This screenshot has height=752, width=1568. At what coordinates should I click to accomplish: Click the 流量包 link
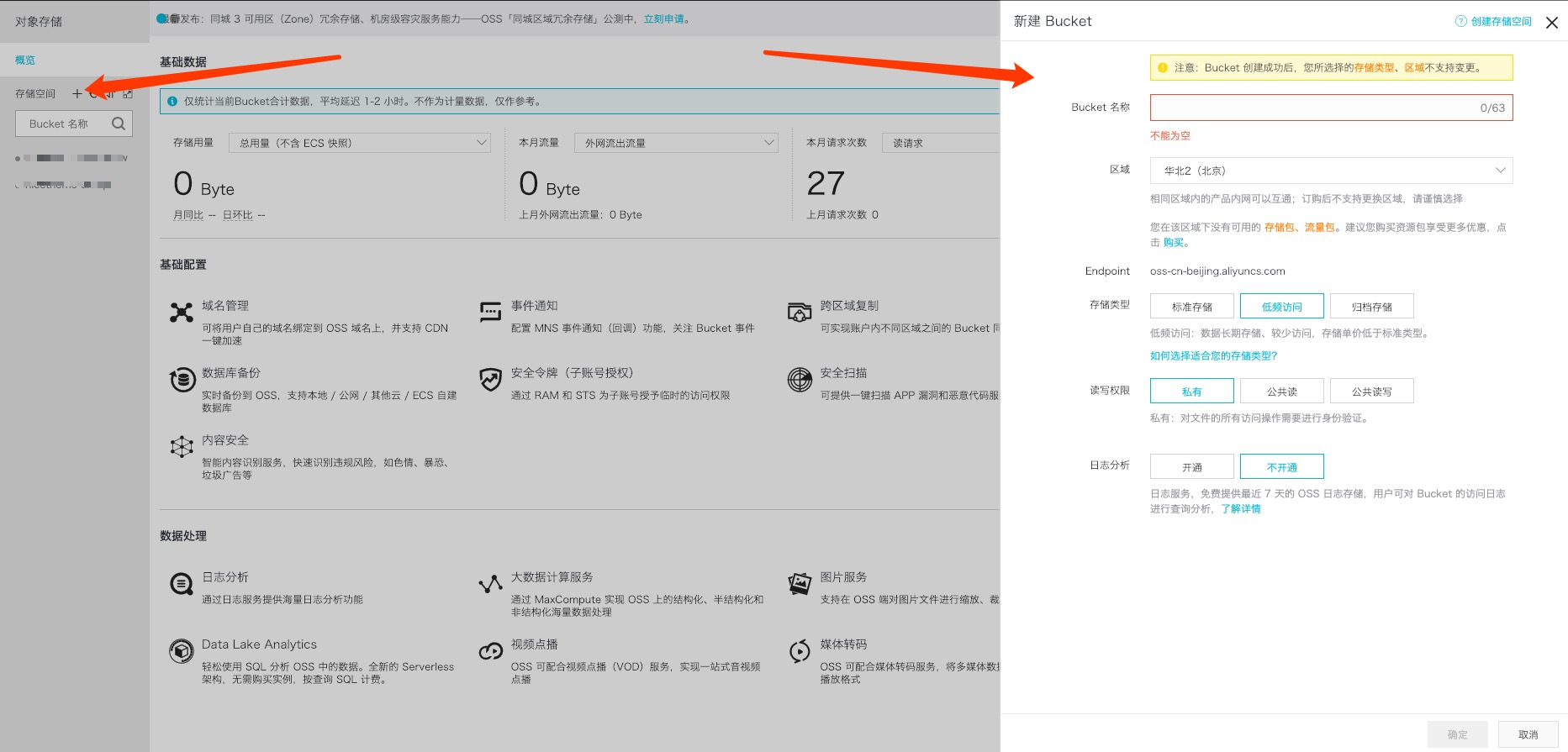1319,228
